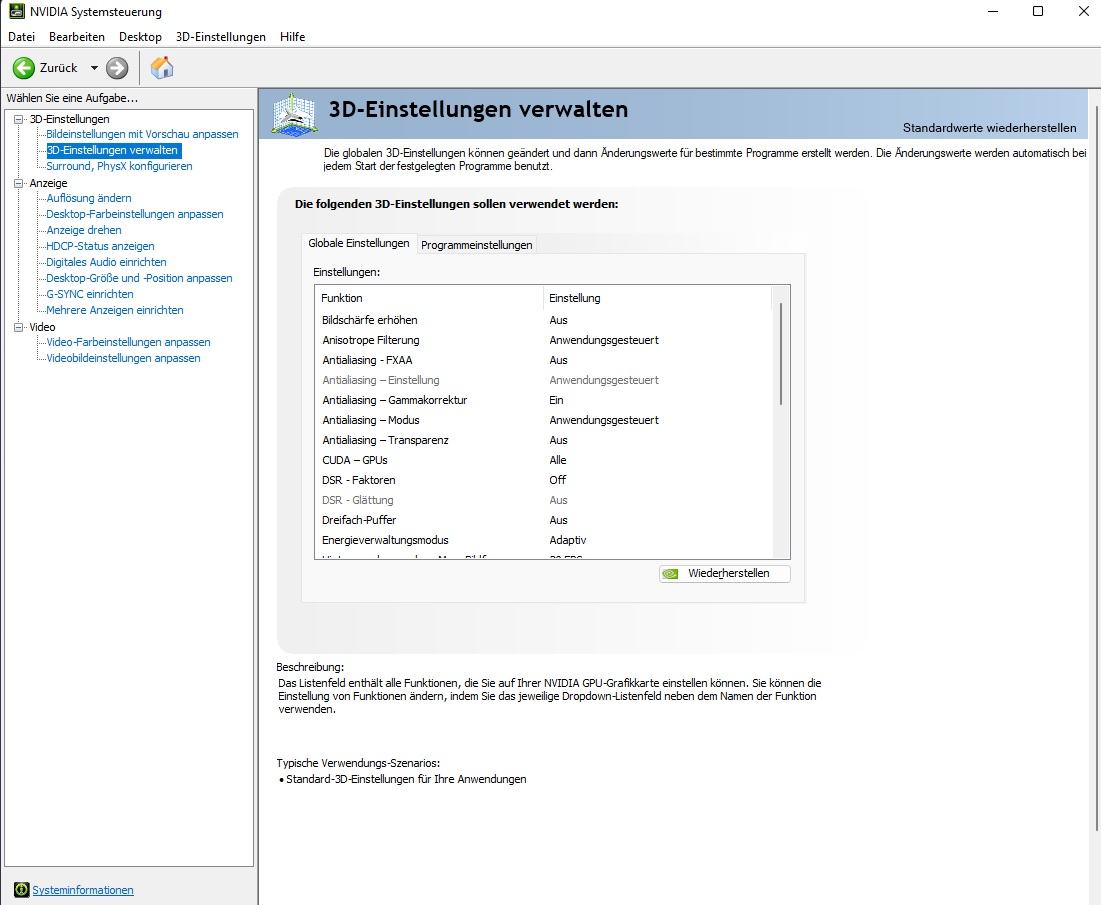
Task: Click the 3D cube header icon
Action: click(295, 114)
